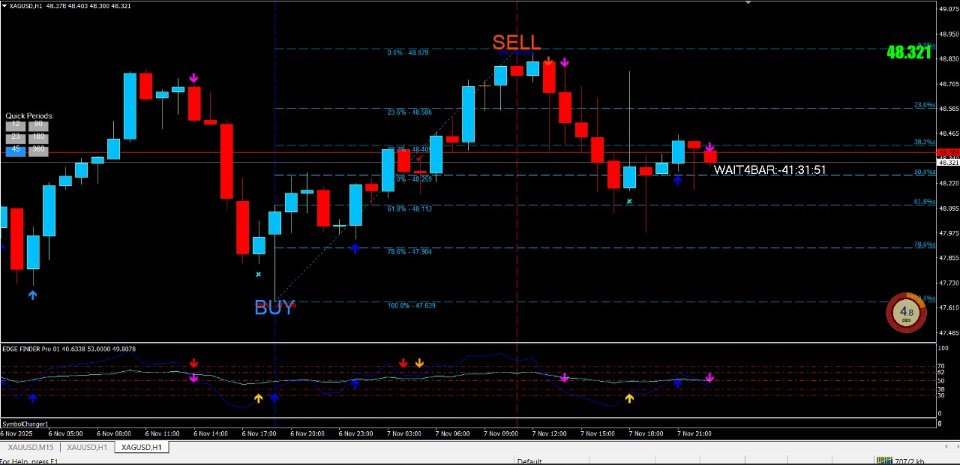Click the Fibonacci 61.8% - 48.113 level label
The height and width of the screenshot is (465, 960).
point(410,209)
